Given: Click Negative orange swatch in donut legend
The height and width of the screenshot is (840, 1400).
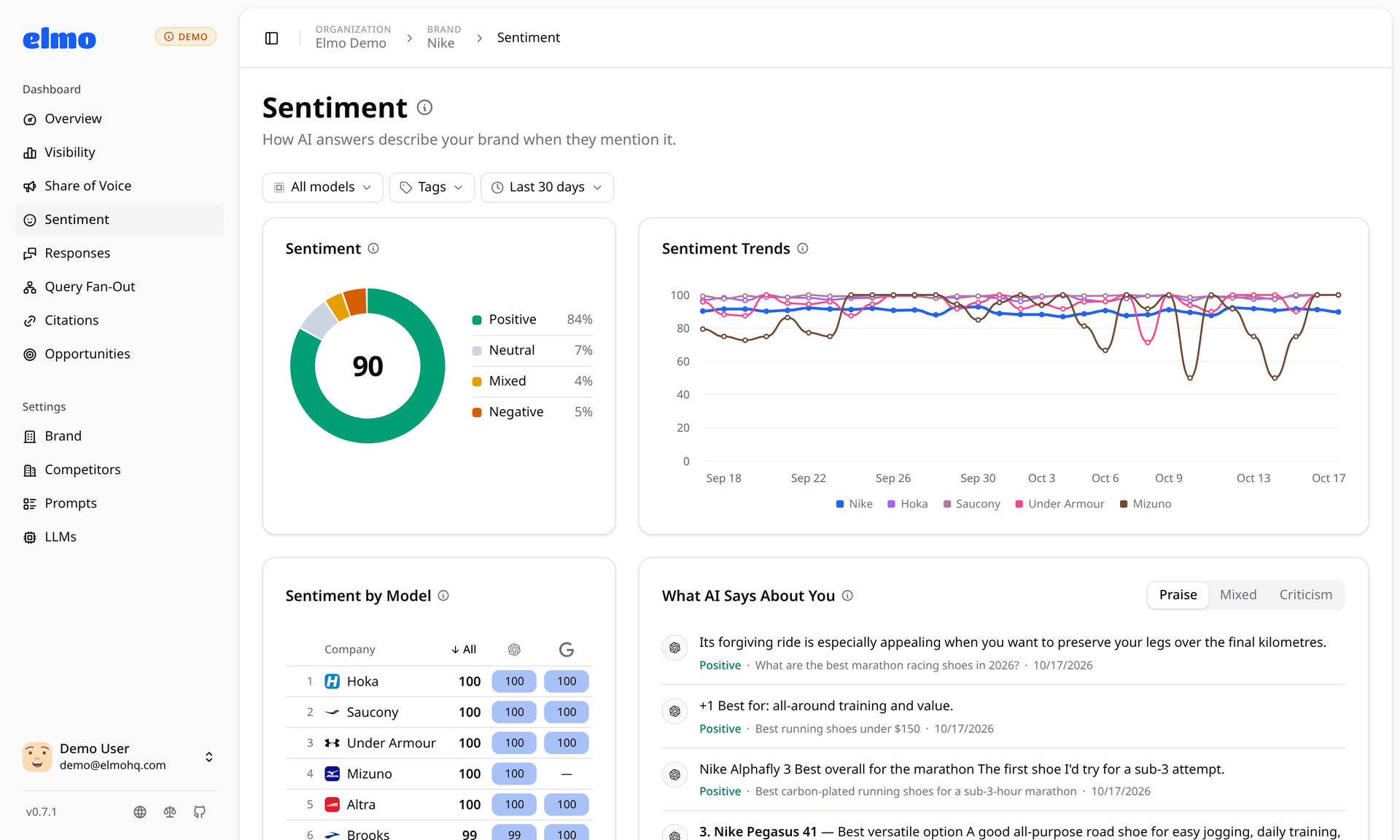Looking at the screenshot, I should pyautogui.click(x=477, y=412).
